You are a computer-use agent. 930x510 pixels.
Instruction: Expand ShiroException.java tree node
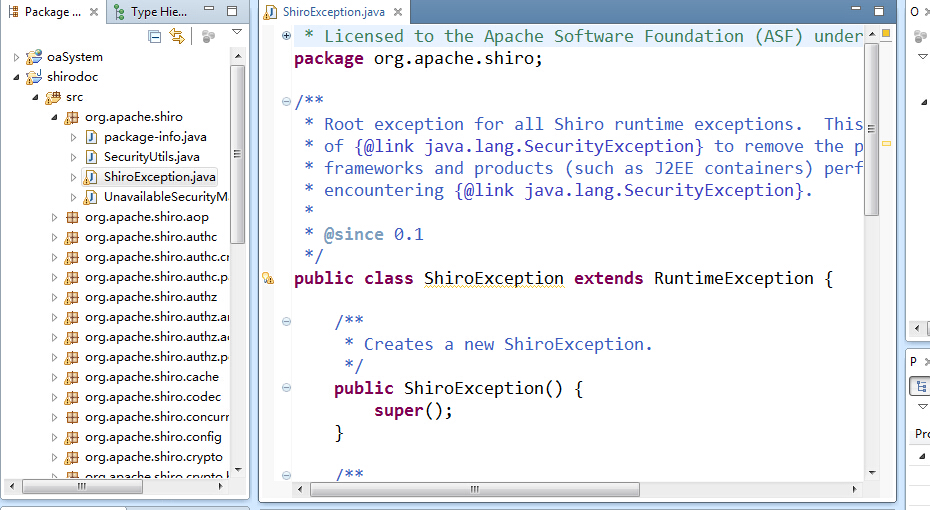[73, 177]
